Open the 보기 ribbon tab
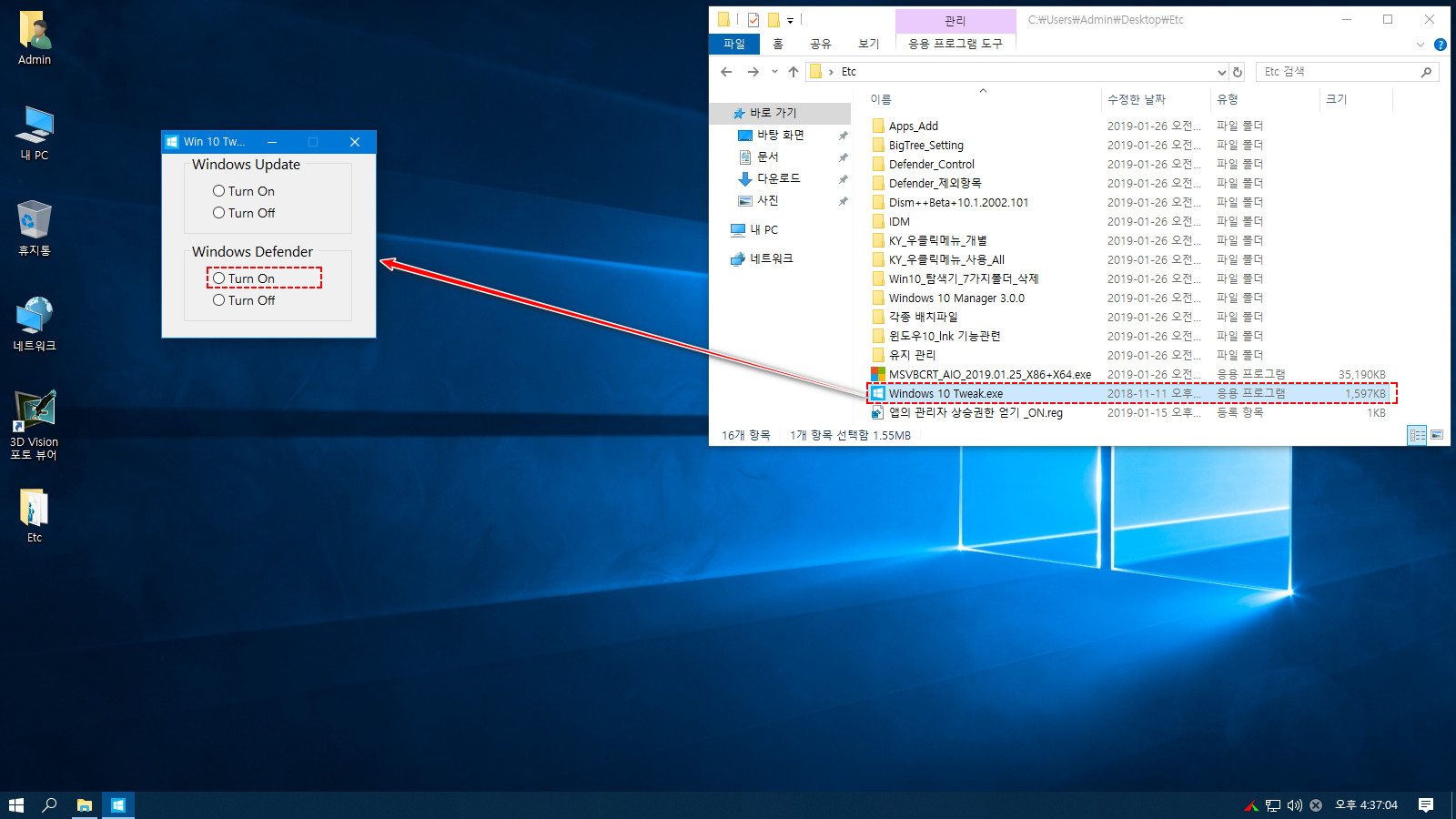The width and height of the screenshot is (1456, 819). coord(869,44)
